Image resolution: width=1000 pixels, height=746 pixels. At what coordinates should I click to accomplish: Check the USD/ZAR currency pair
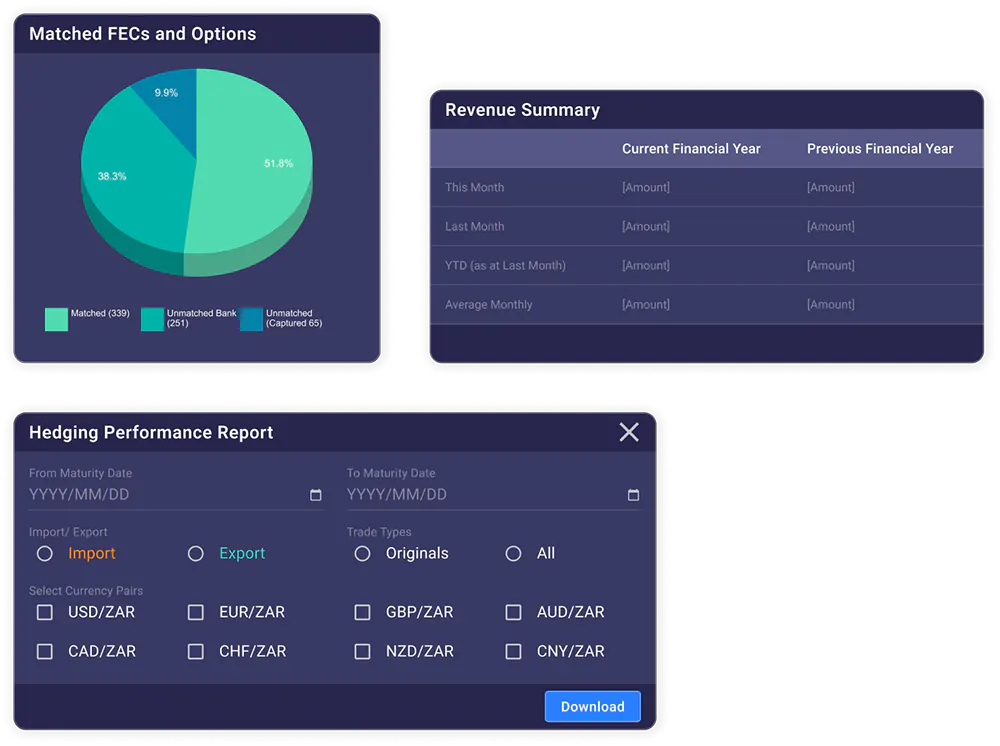click(45, 612)
